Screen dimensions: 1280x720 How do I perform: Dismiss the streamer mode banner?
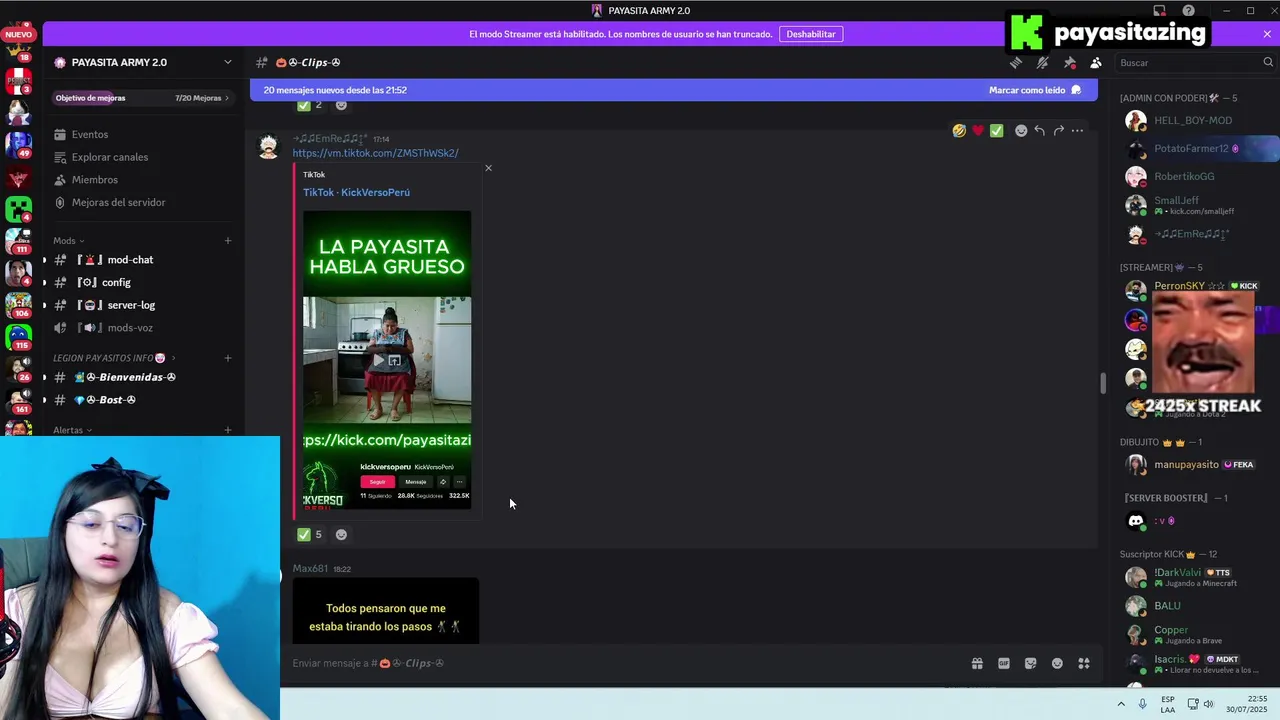pyautogui.click(x=1267, y=34)
